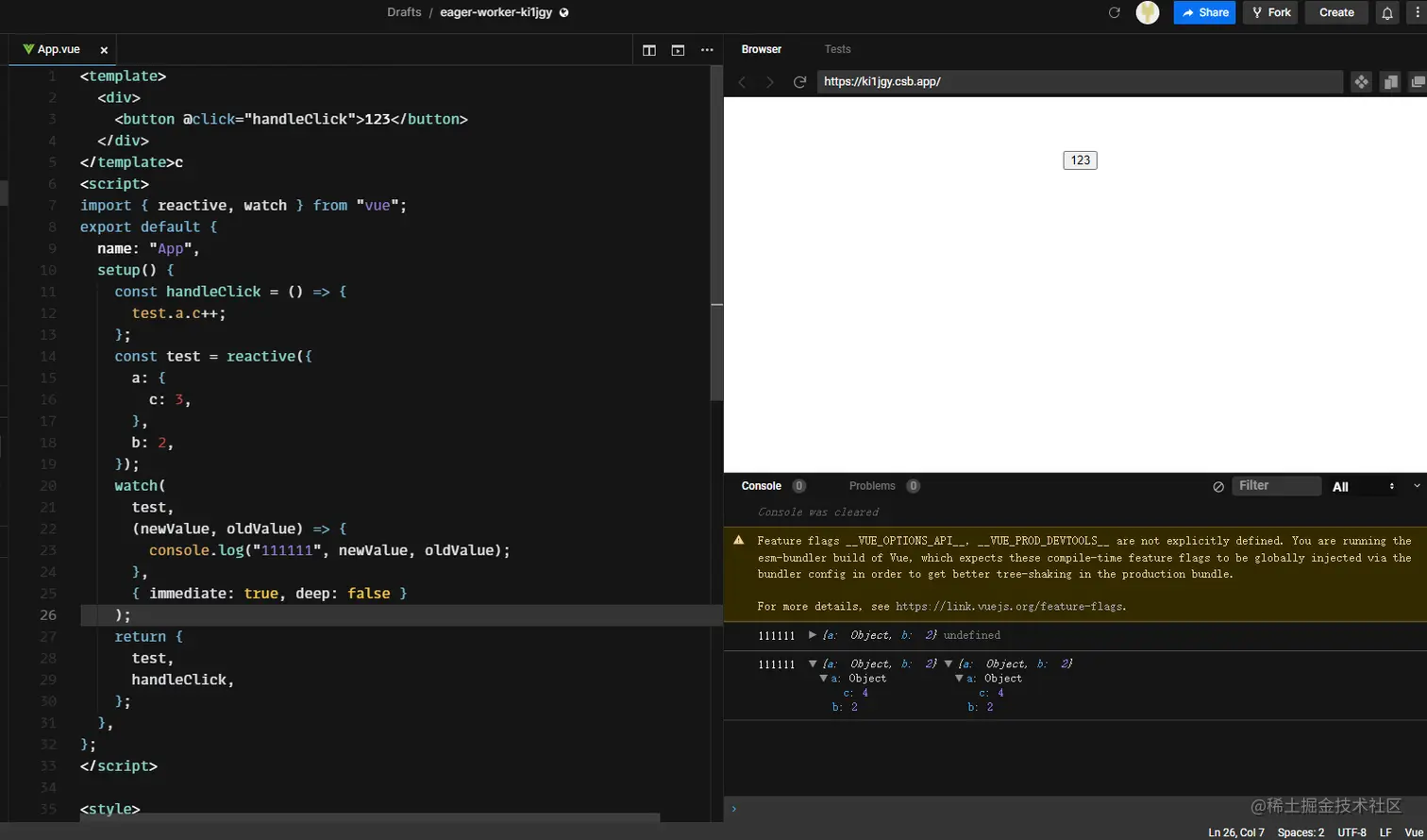The image size is (1427, 840).
Task: Expand the first logged object with undefined
Action: point(813,635)
